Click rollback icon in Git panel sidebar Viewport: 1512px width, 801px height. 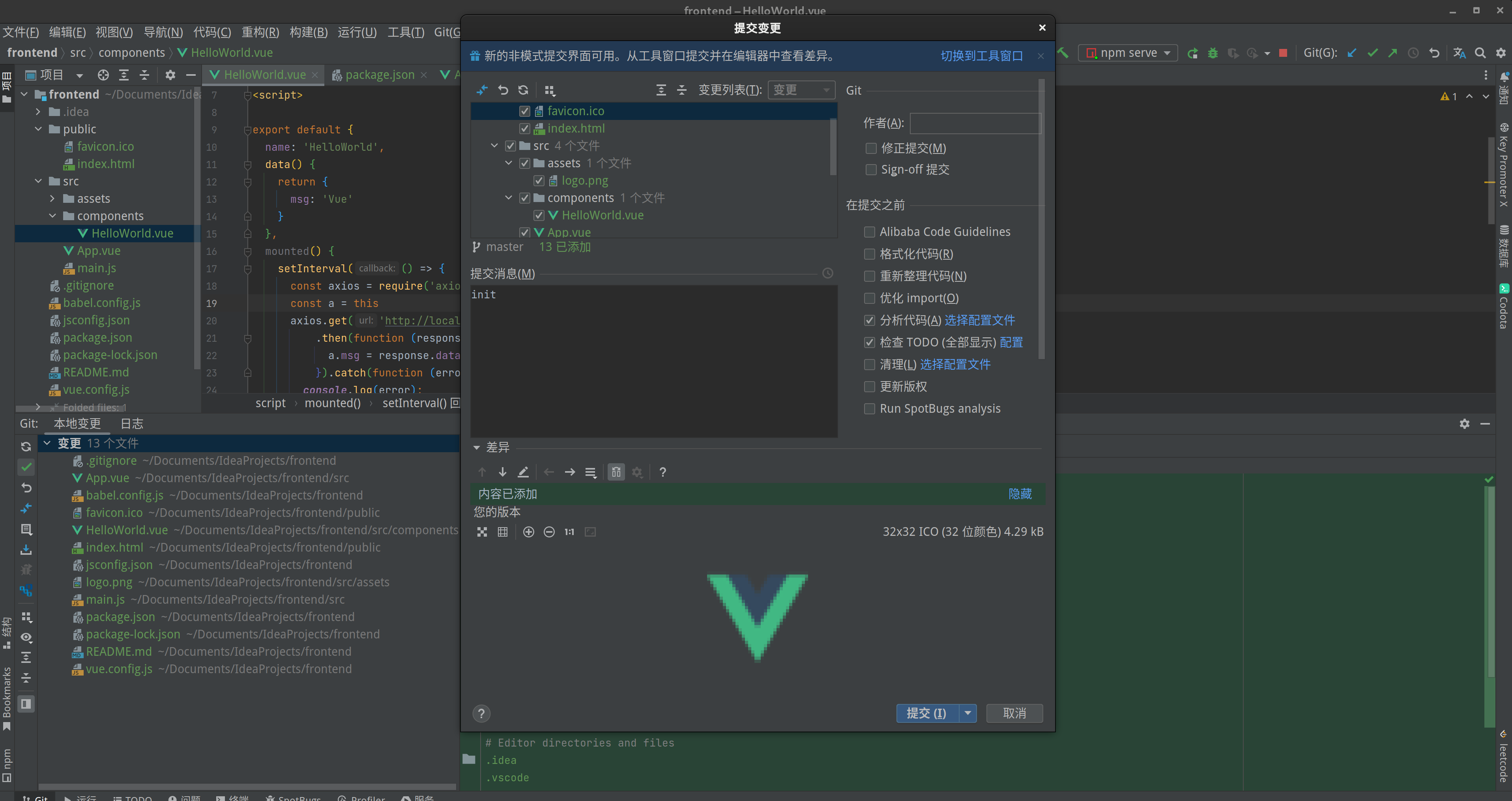[x=26, y=488]
